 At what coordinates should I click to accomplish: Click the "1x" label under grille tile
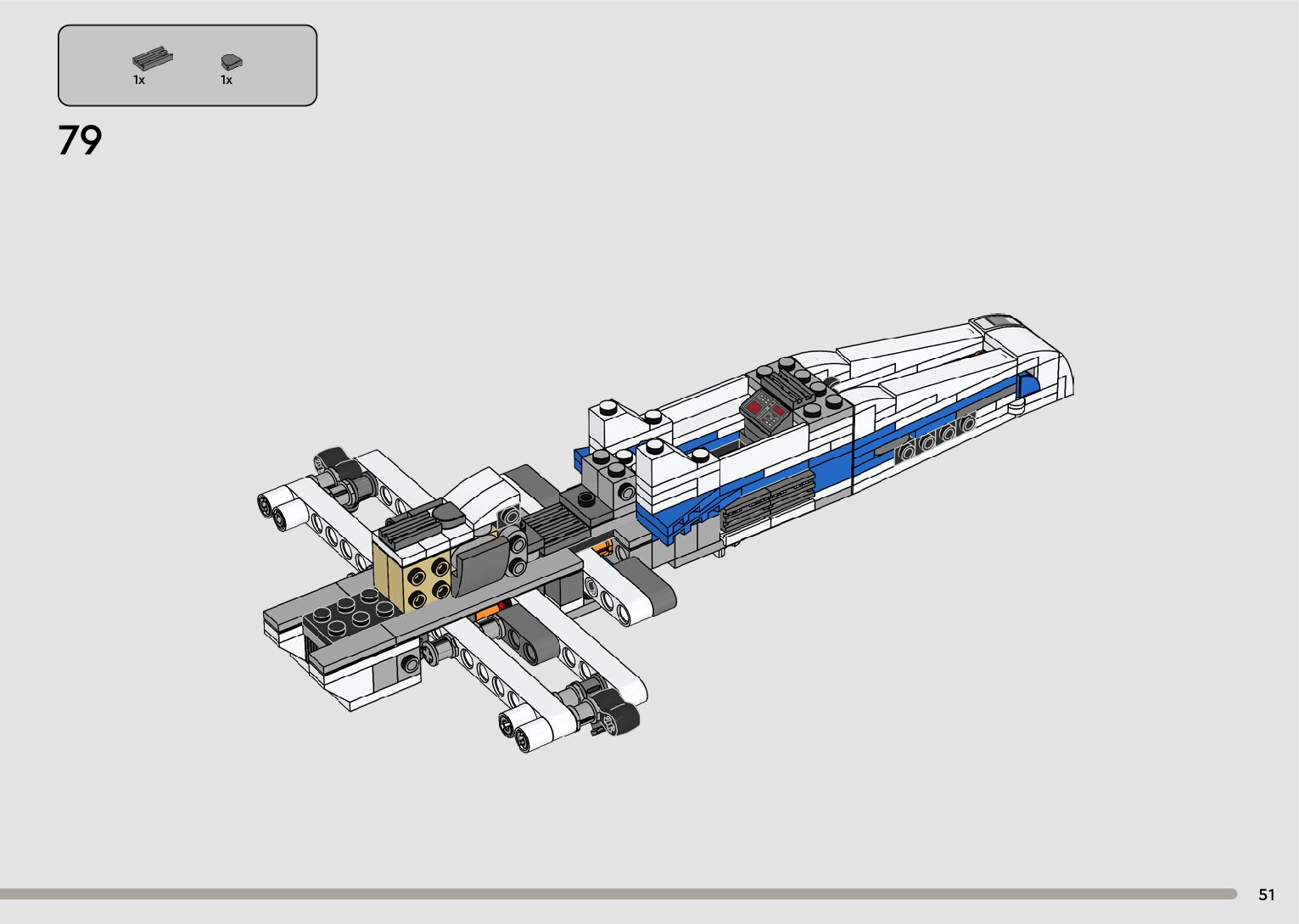139,80
